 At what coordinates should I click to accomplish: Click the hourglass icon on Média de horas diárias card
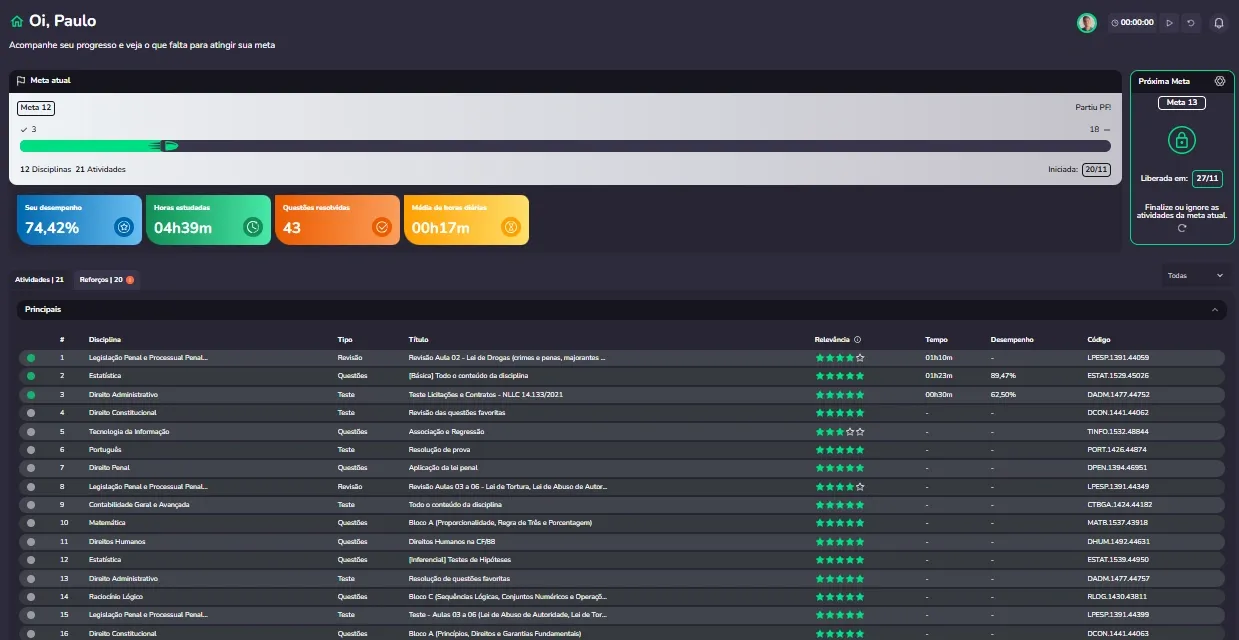[x=511, y=227]
